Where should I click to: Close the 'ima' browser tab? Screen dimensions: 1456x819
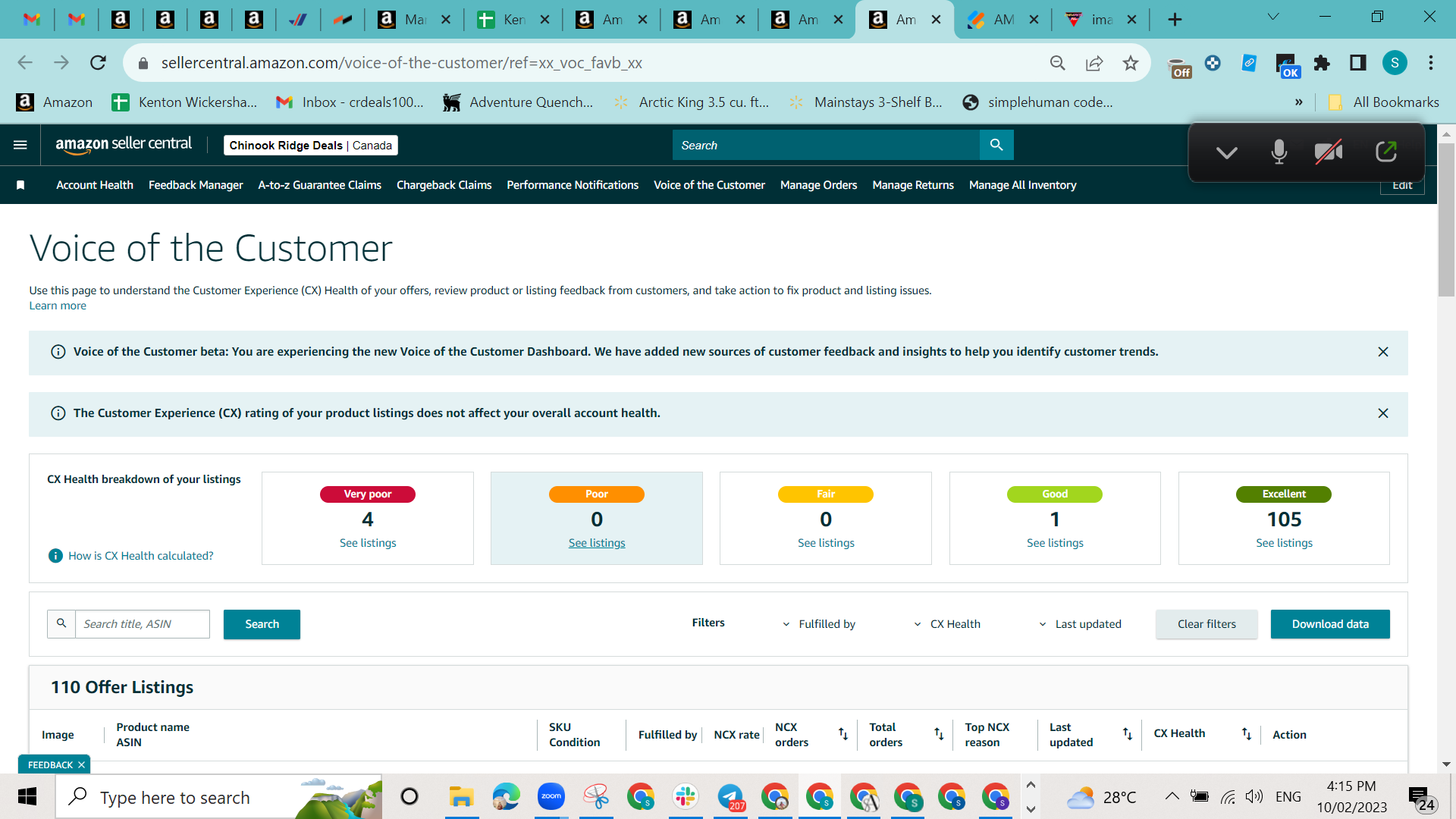pyautogui.click(x=1131, y=20)
